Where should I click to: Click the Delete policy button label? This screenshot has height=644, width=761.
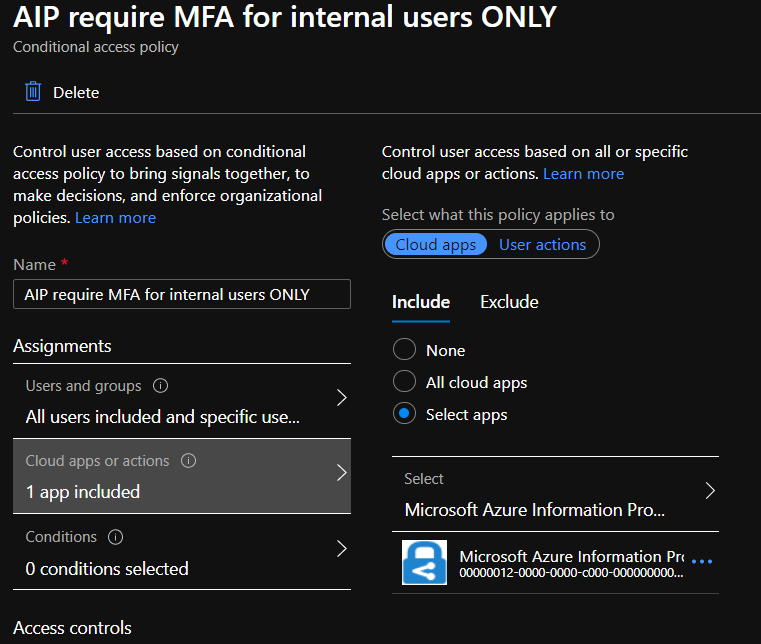76,93
